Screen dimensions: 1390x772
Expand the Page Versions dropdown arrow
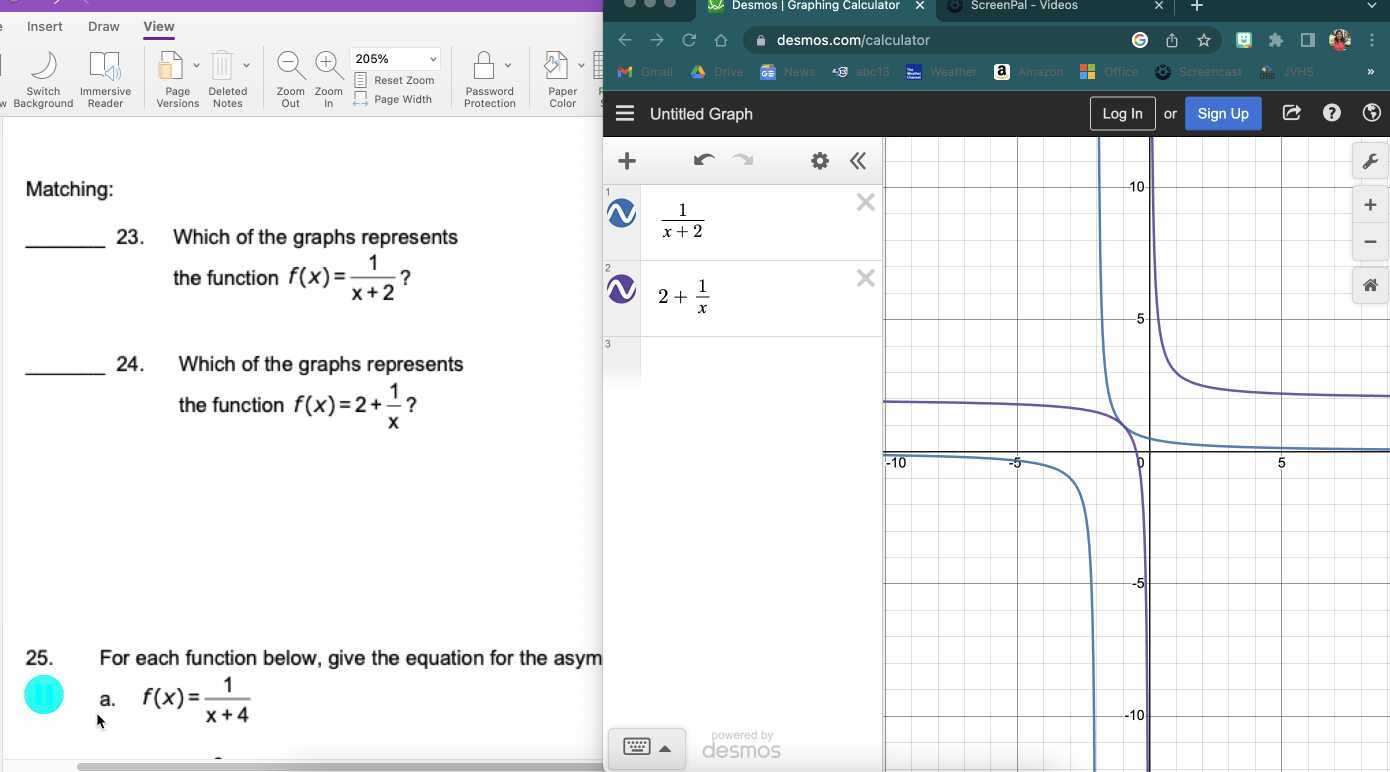point(197,64)
